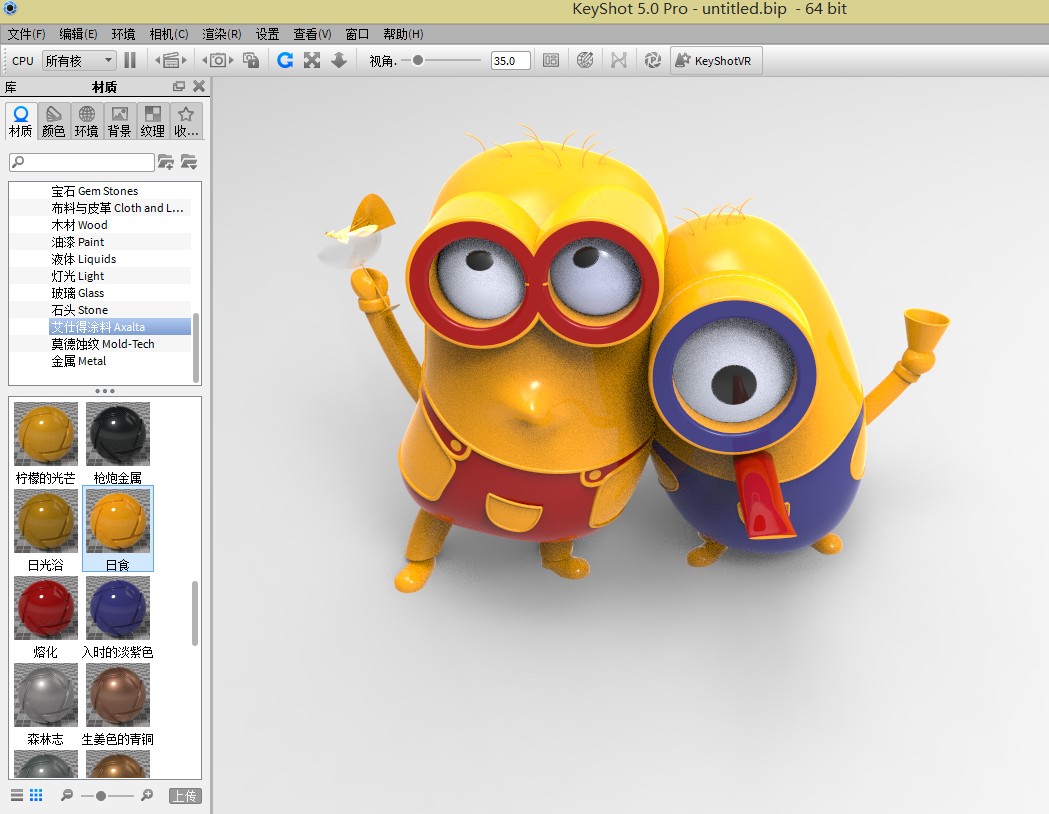Select the 生姜色的青铜 bronze material thumbnail
Viewport: 1049px width, 814px height.
(118, 694)
